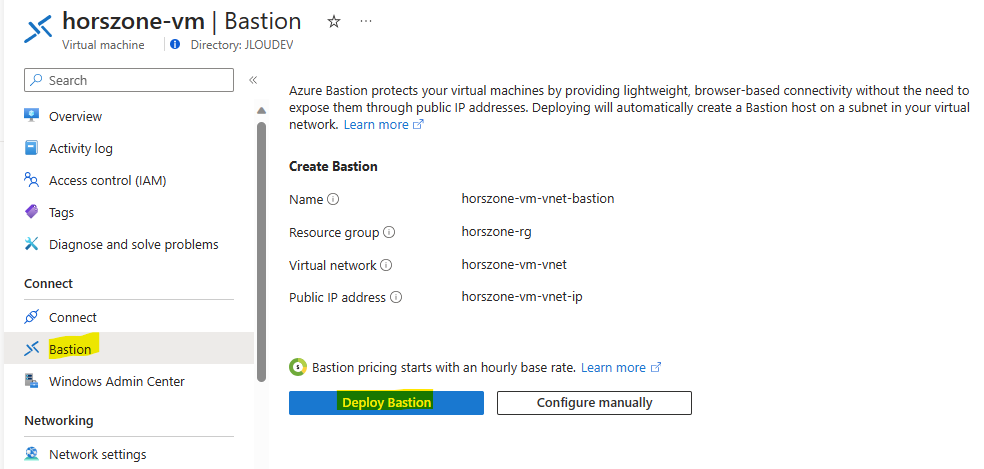Click the horszone-vm-vnet virtual network value
This screenshot has height=469, width=984.
click(x=514, y=264)
